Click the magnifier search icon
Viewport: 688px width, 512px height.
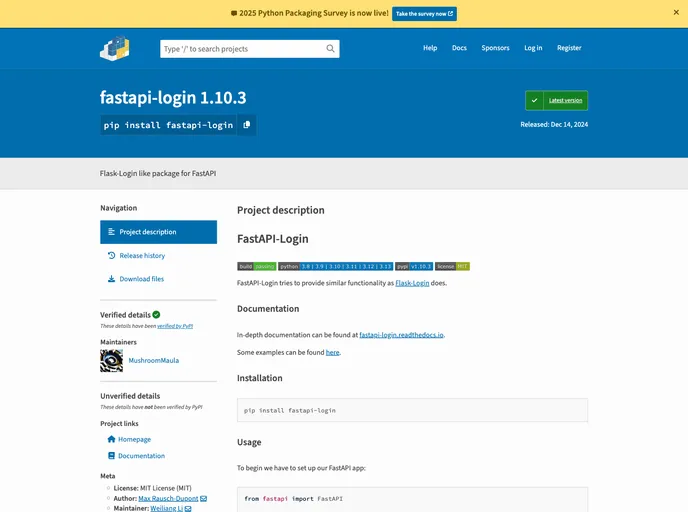tap(330, 49)
